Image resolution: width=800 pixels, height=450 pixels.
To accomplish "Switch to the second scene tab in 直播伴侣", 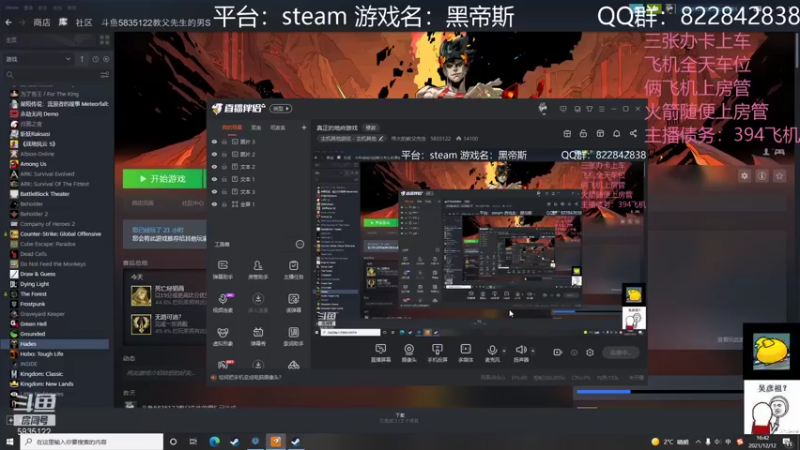I will coord(256,128).
